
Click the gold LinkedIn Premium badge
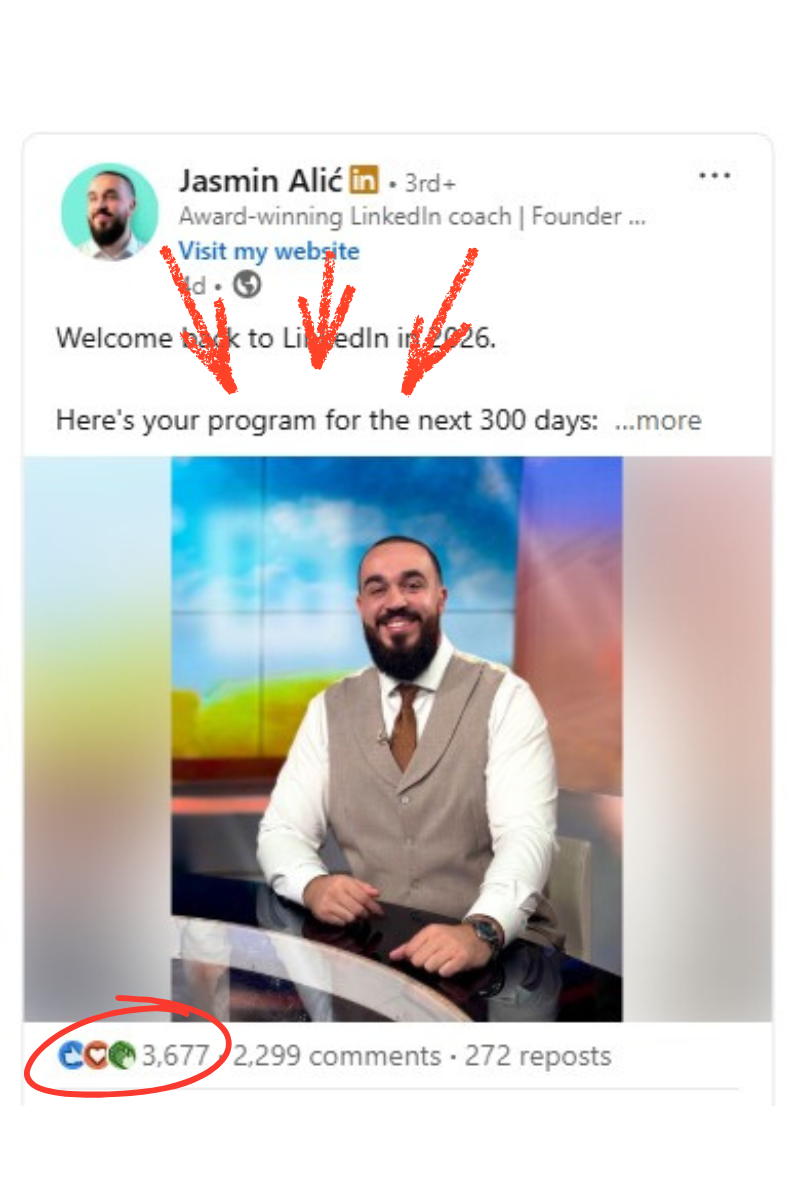tap(364, 182)
